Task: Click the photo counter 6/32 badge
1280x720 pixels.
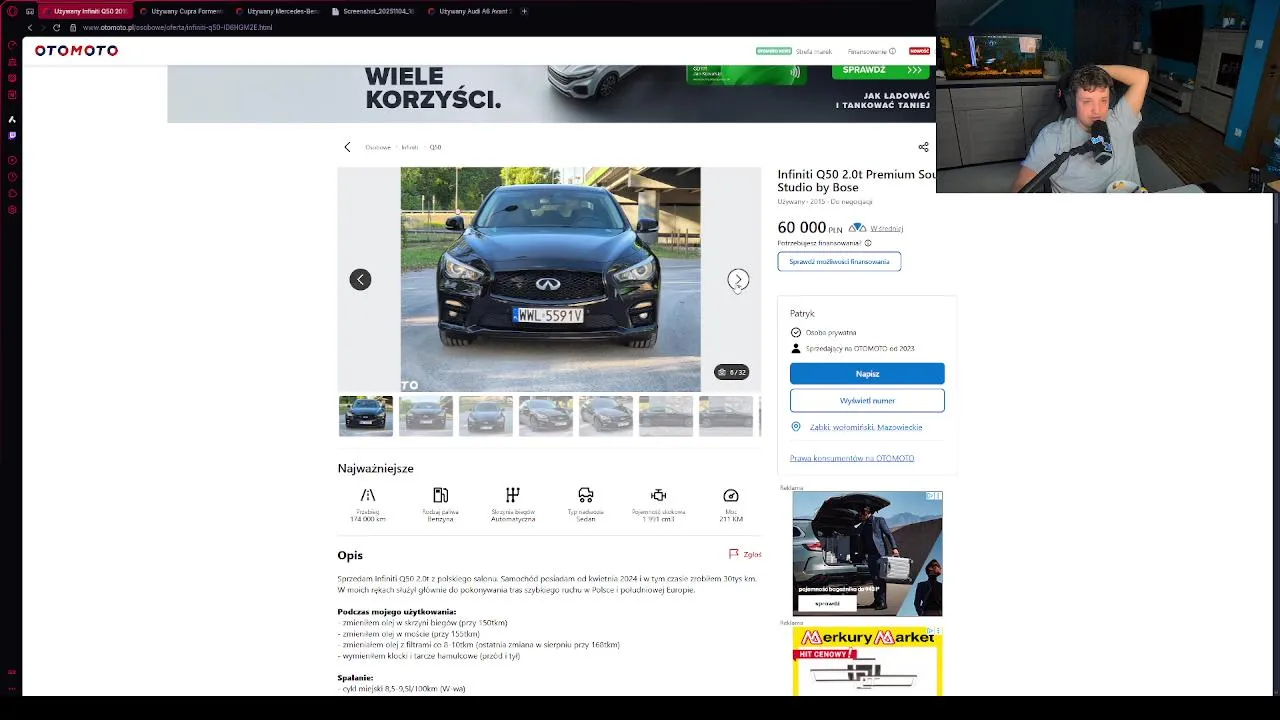Action: coord(732,372)
